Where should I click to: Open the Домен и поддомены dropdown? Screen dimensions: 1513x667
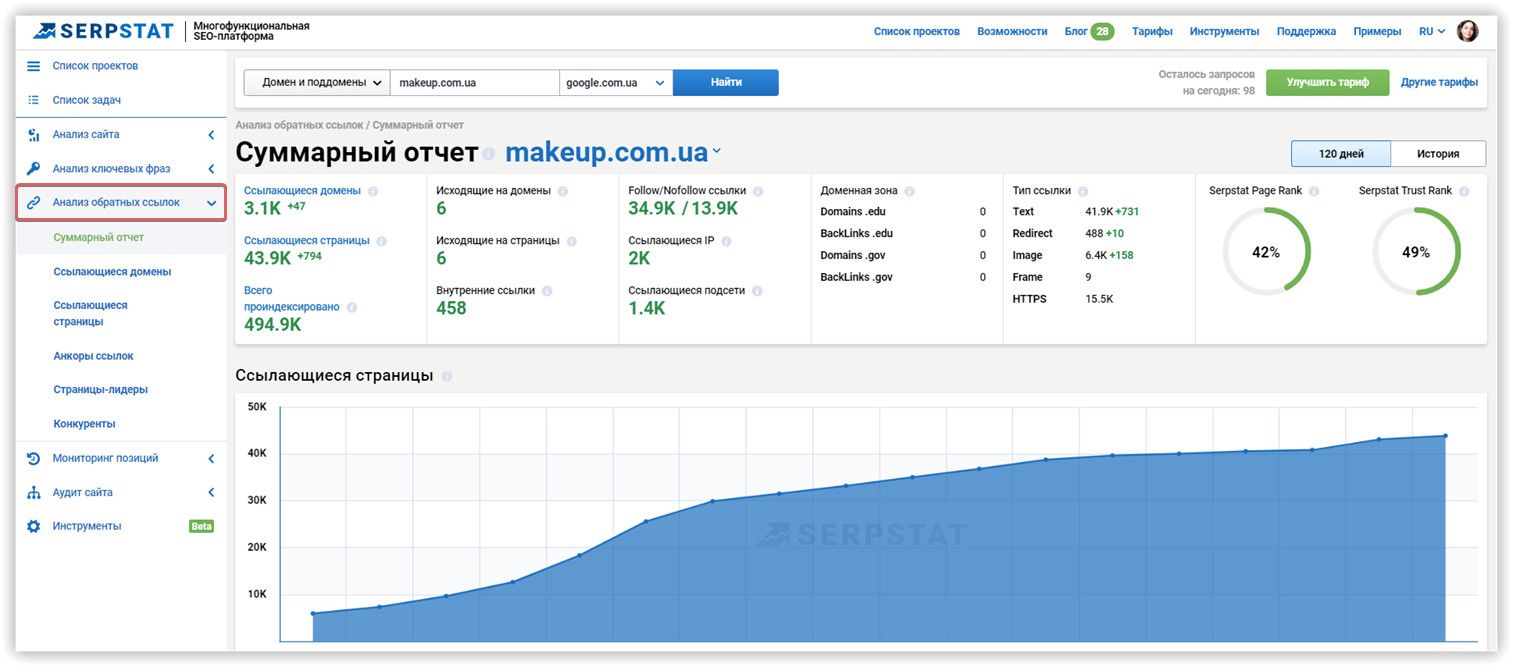[x=317, y=83]
